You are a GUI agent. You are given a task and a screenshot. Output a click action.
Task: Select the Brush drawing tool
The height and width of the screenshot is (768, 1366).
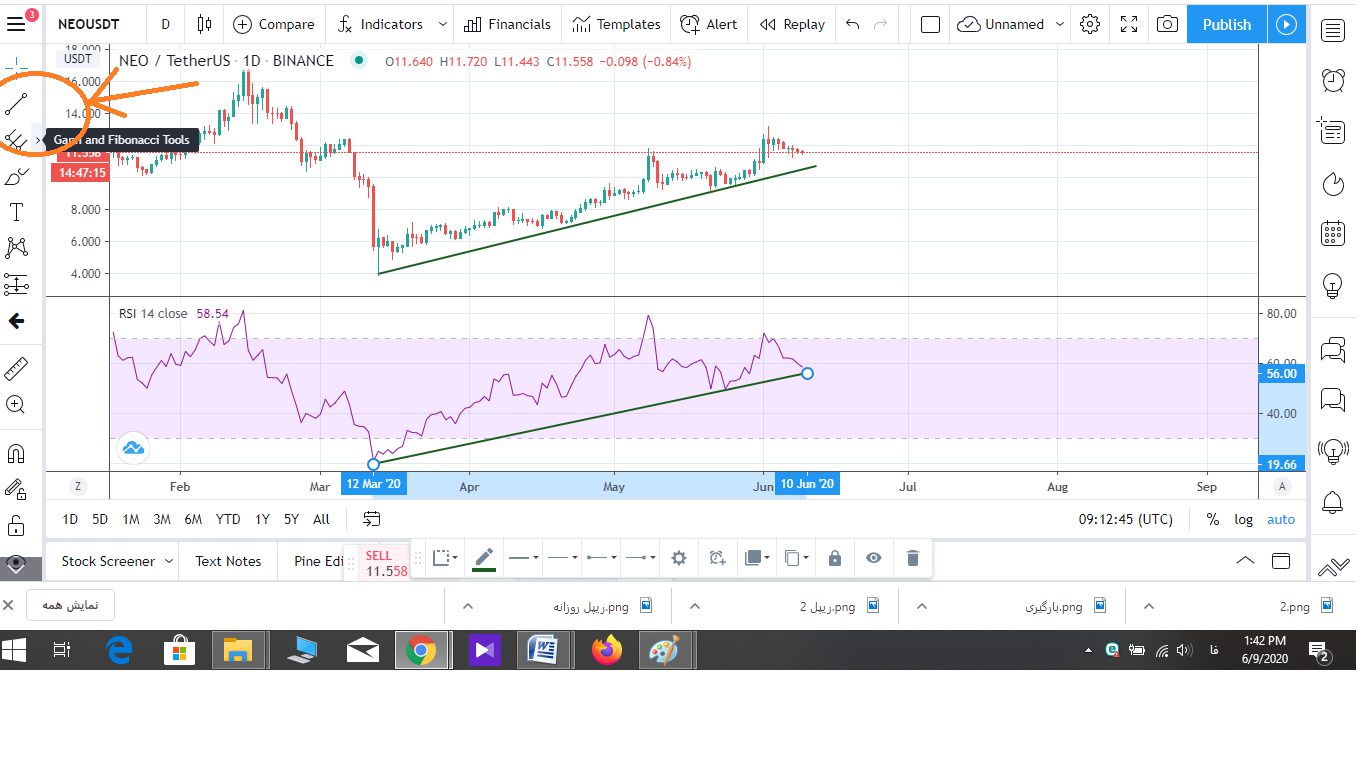16,177
